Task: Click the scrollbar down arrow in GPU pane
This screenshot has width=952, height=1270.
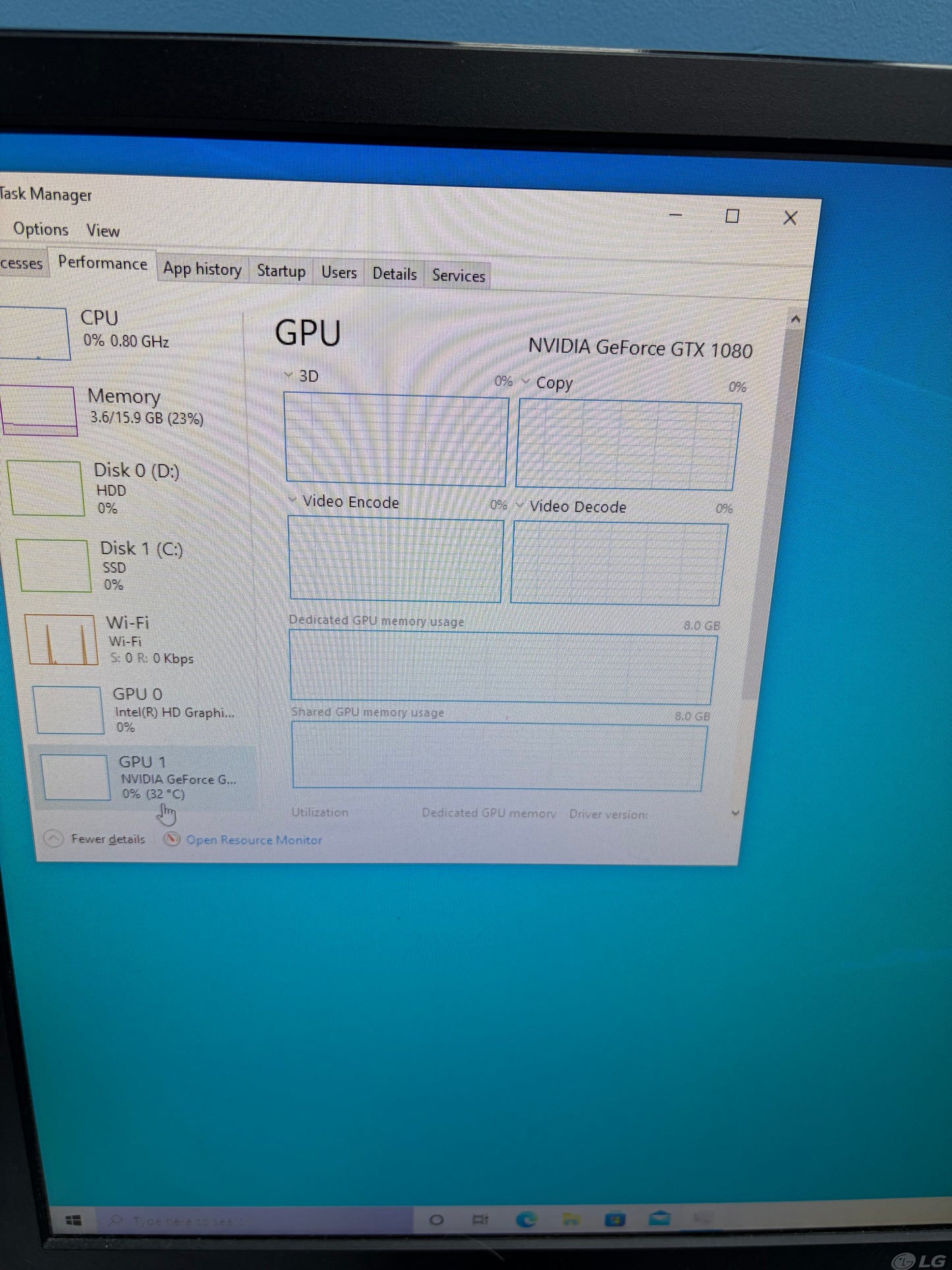Action: tap(736, 814)
